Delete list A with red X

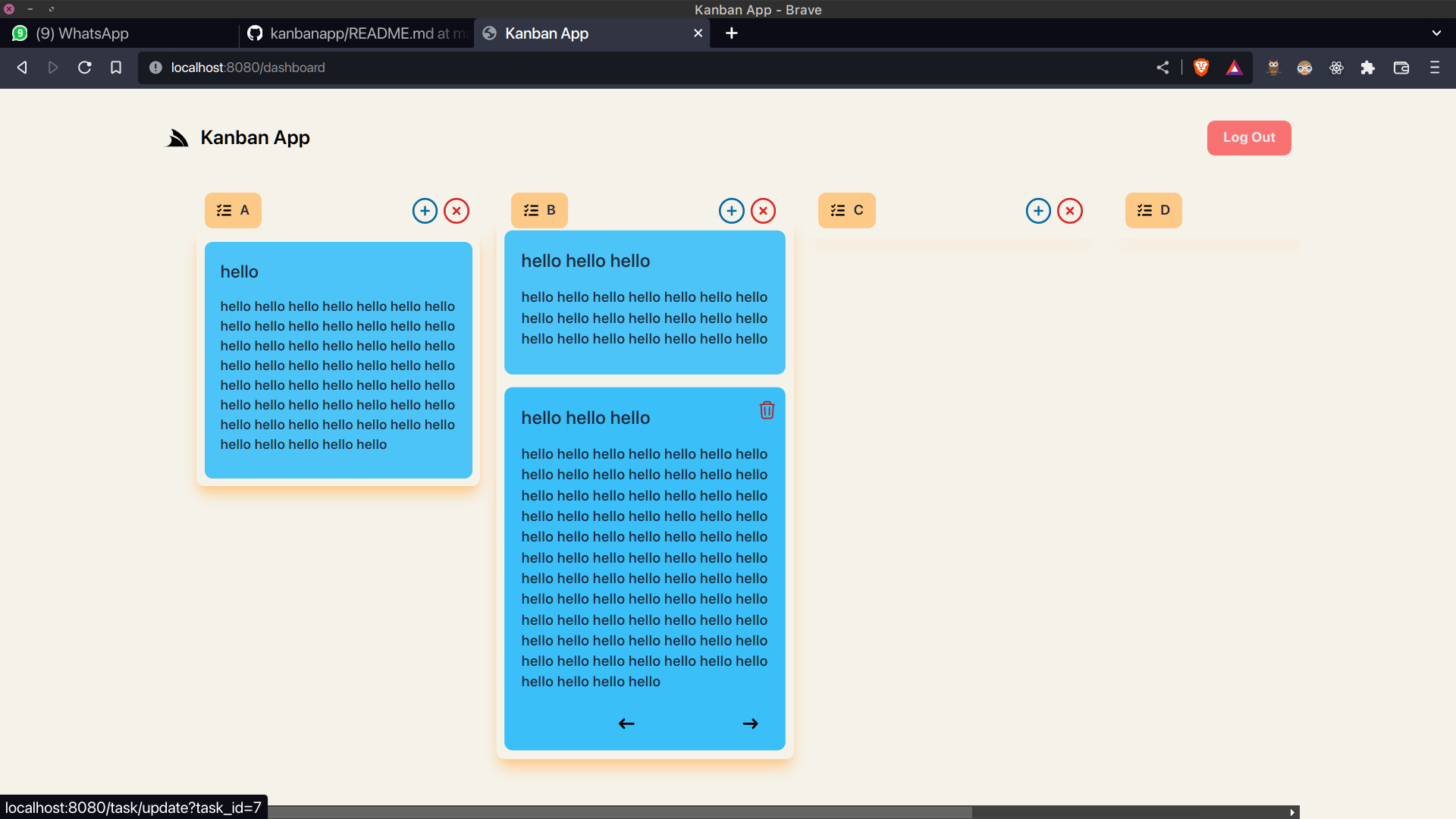[457, 211]
